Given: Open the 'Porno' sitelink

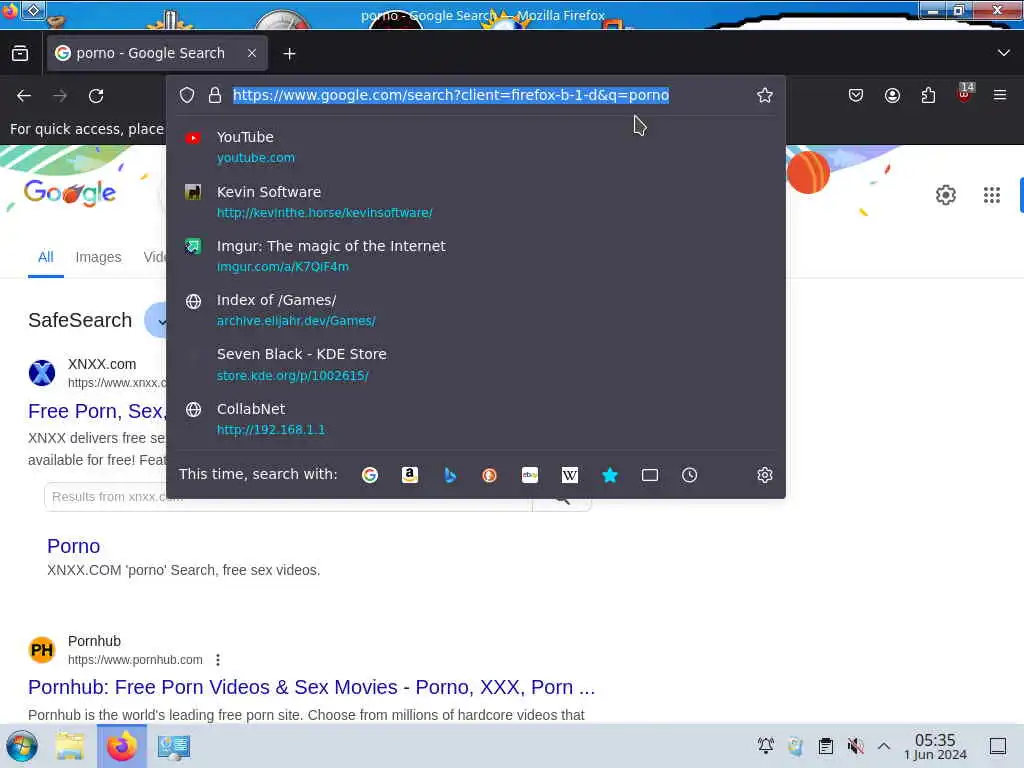Looking at the screenshot, I should (x=74, y=547).
